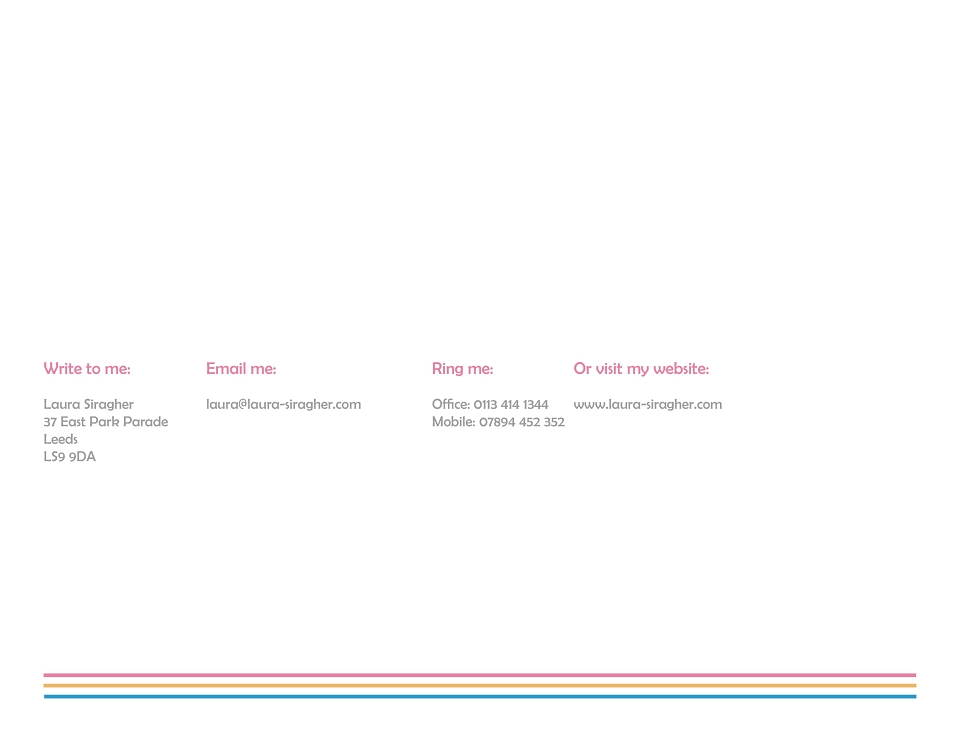
Task: Click the word "Mobile:" label
Action: tap(453, 422)
